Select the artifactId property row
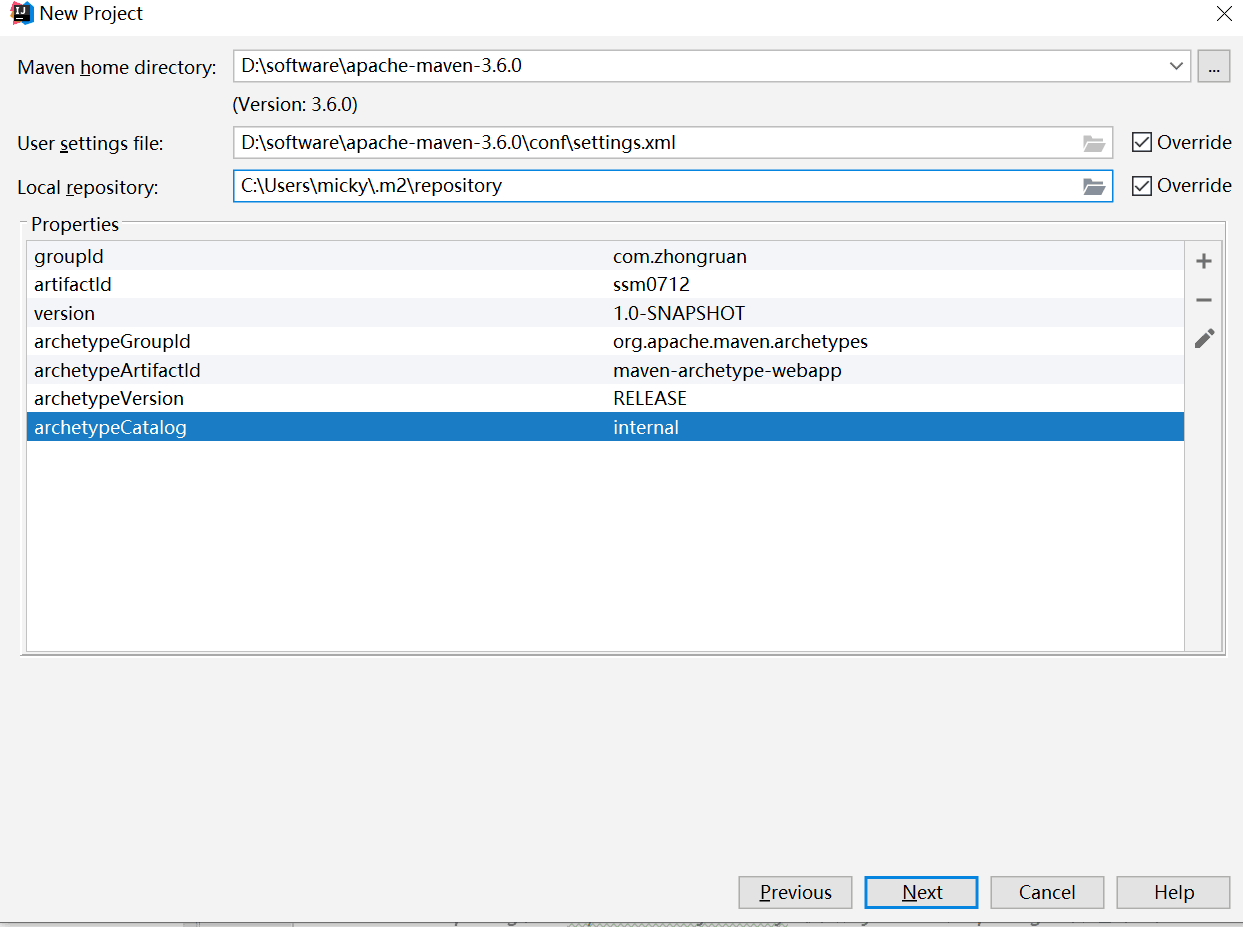The image size is (1243, 927). tap(605, 285)
